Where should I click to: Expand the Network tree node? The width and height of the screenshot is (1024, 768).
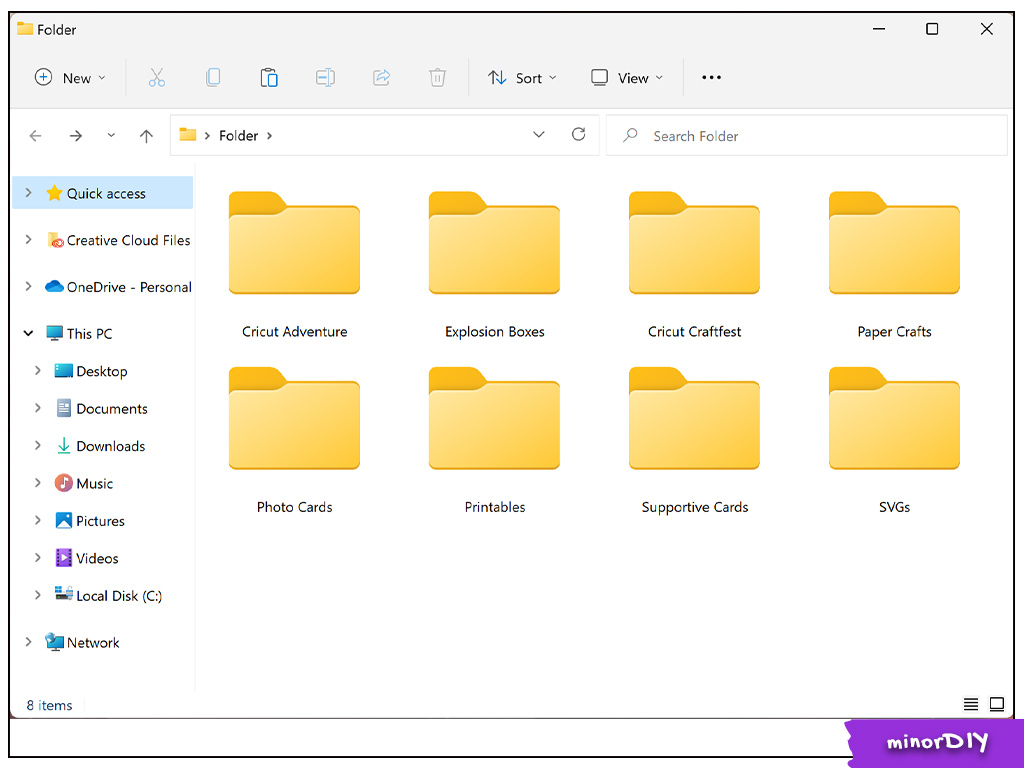click(28, 642)
